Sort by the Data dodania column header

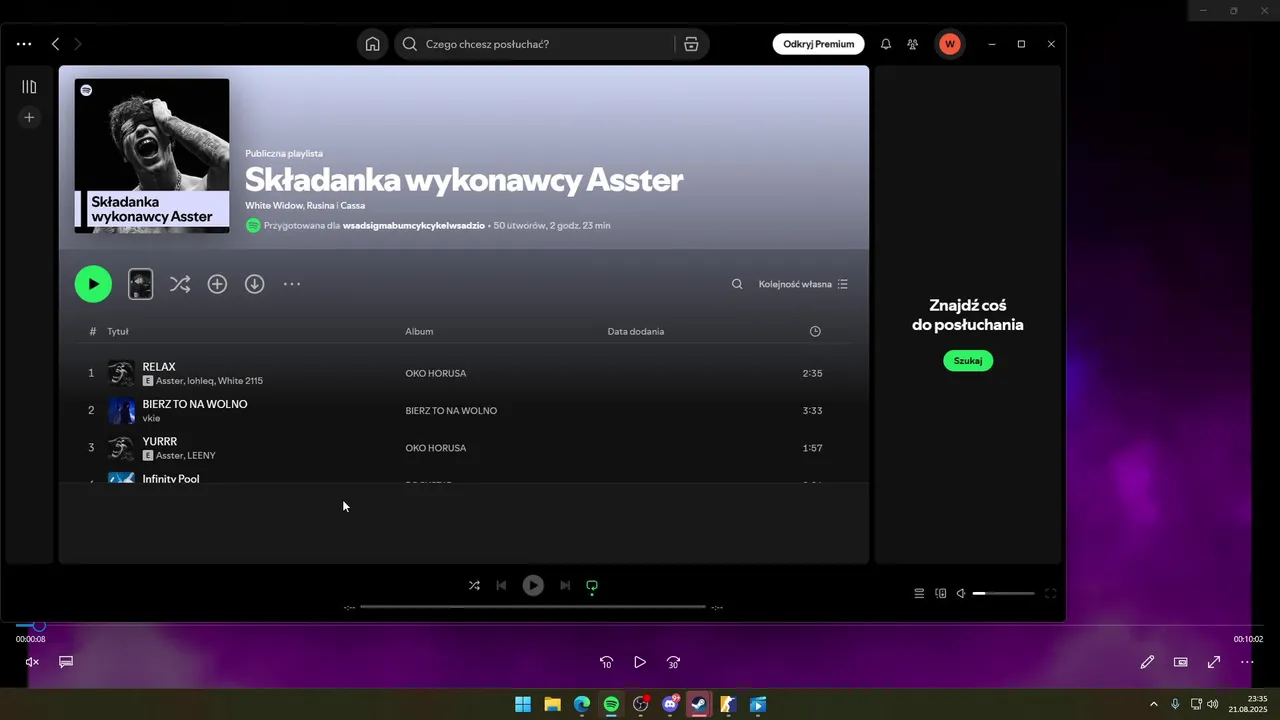tap(636, 331)
